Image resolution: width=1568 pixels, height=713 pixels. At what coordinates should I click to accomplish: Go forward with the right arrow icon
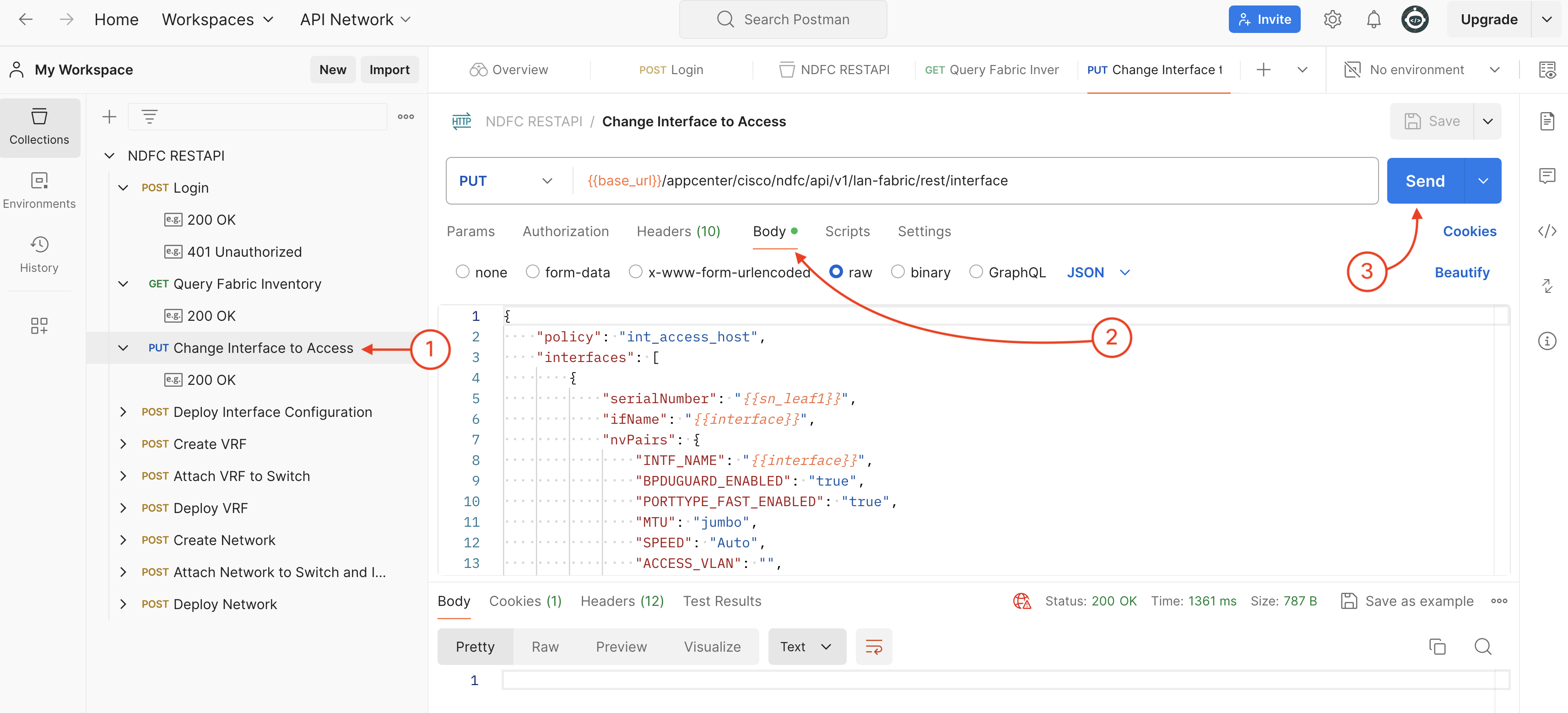[66, 20]
